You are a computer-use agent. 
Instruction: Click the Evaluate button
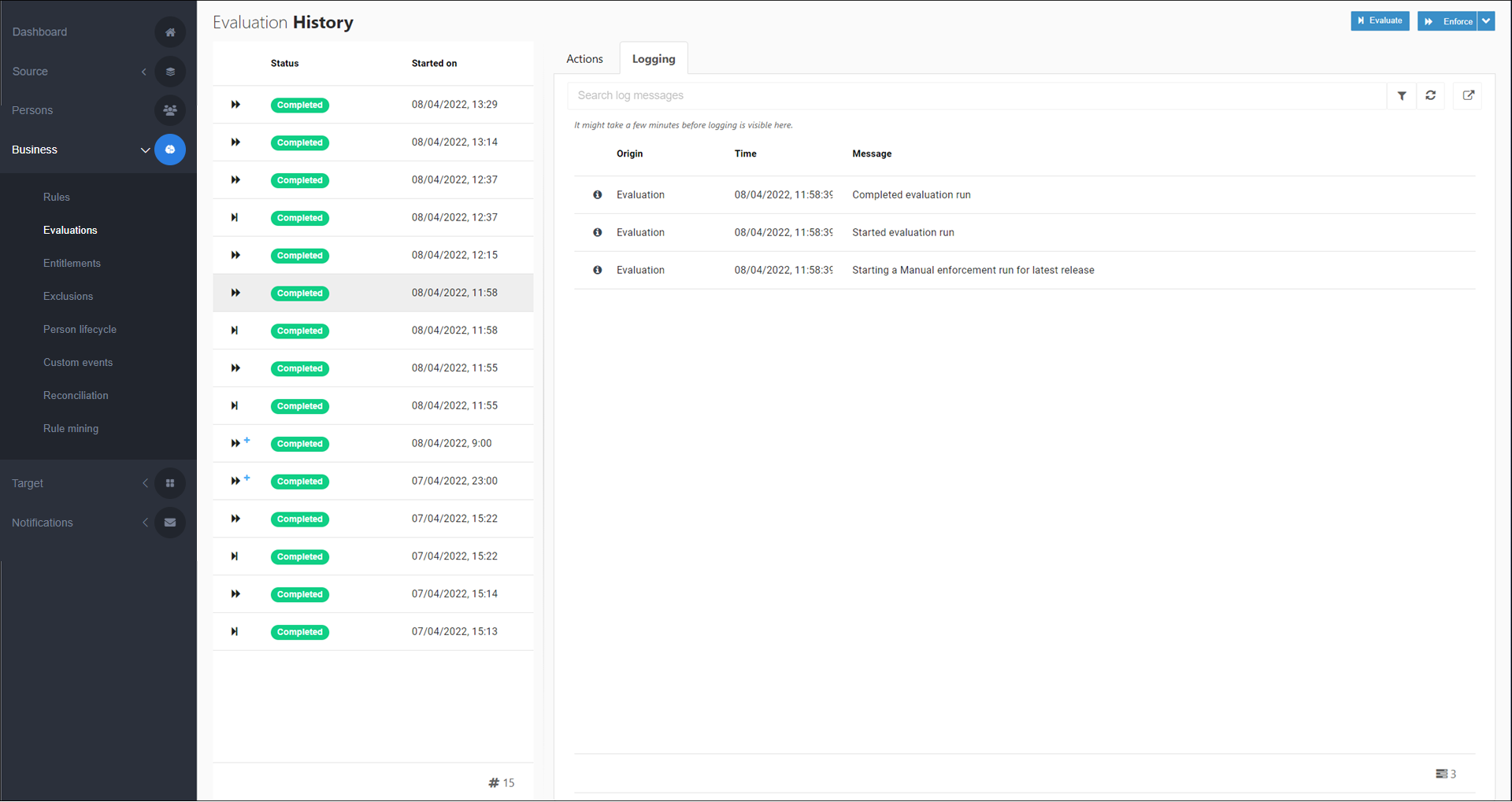1380,21
